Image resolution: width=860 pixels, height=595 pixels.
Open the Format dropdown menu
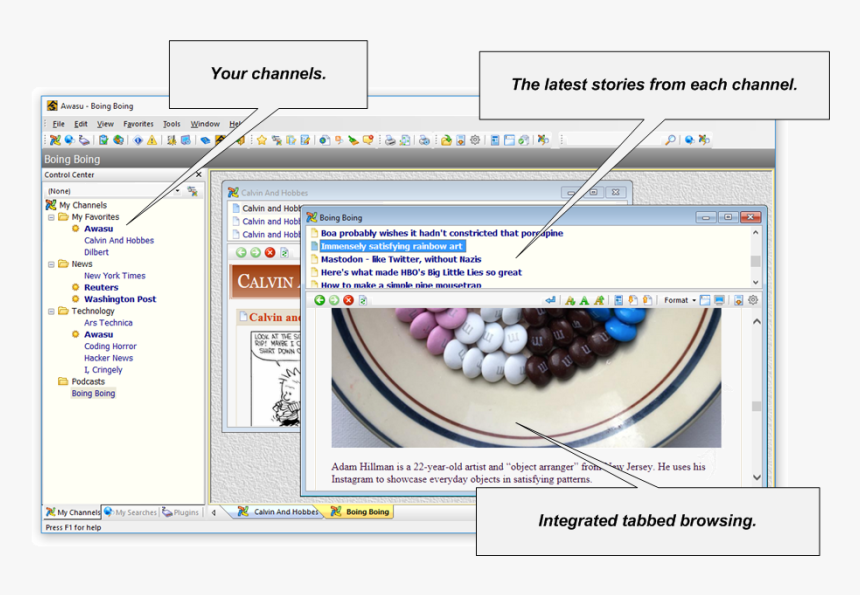point(680,300)
